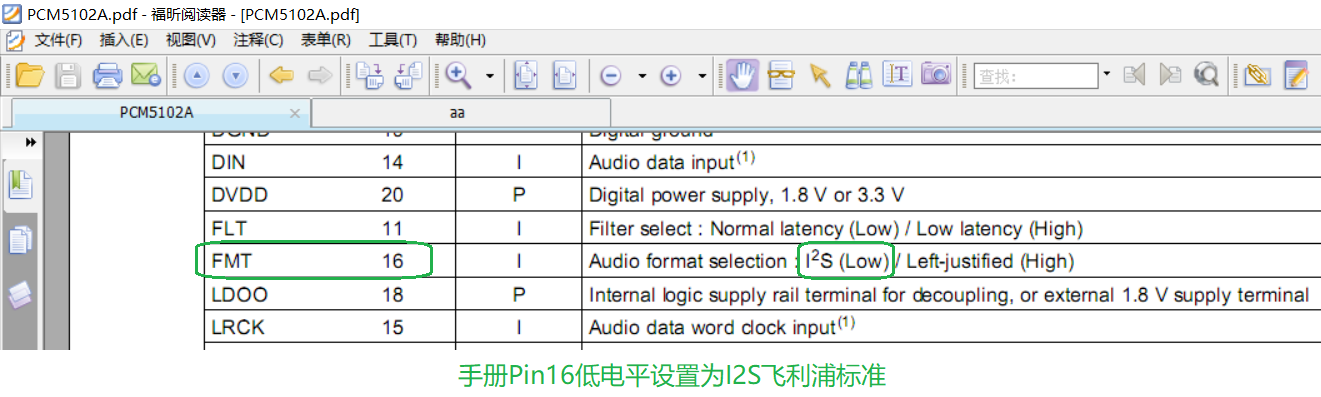Screen dimensions: 1321x397
Task: Go to previous page with up arrow
Action: [x=196, y=75]
